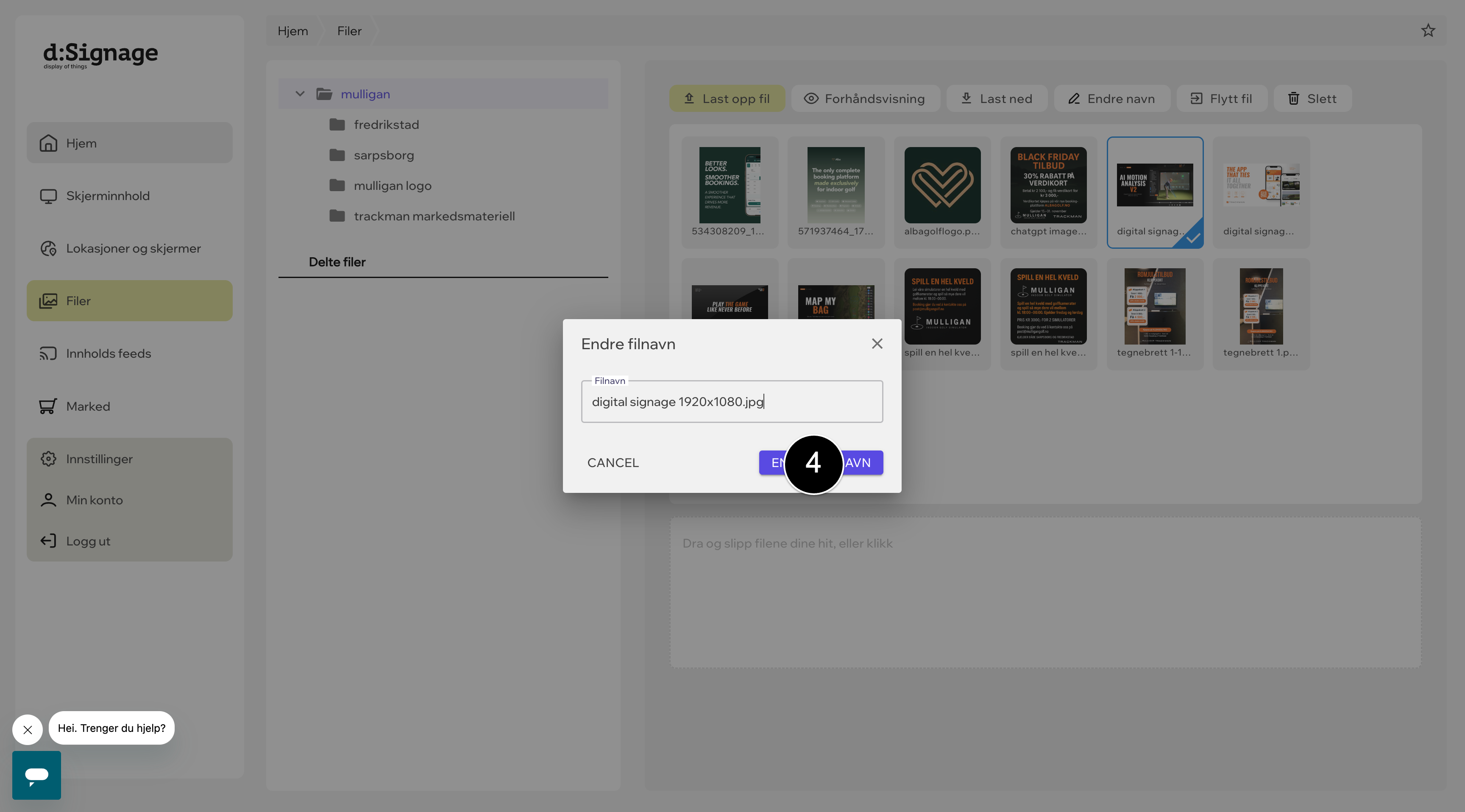Open the sarpsborg folder
The image size is (1465, 812).
pos(384,155)
